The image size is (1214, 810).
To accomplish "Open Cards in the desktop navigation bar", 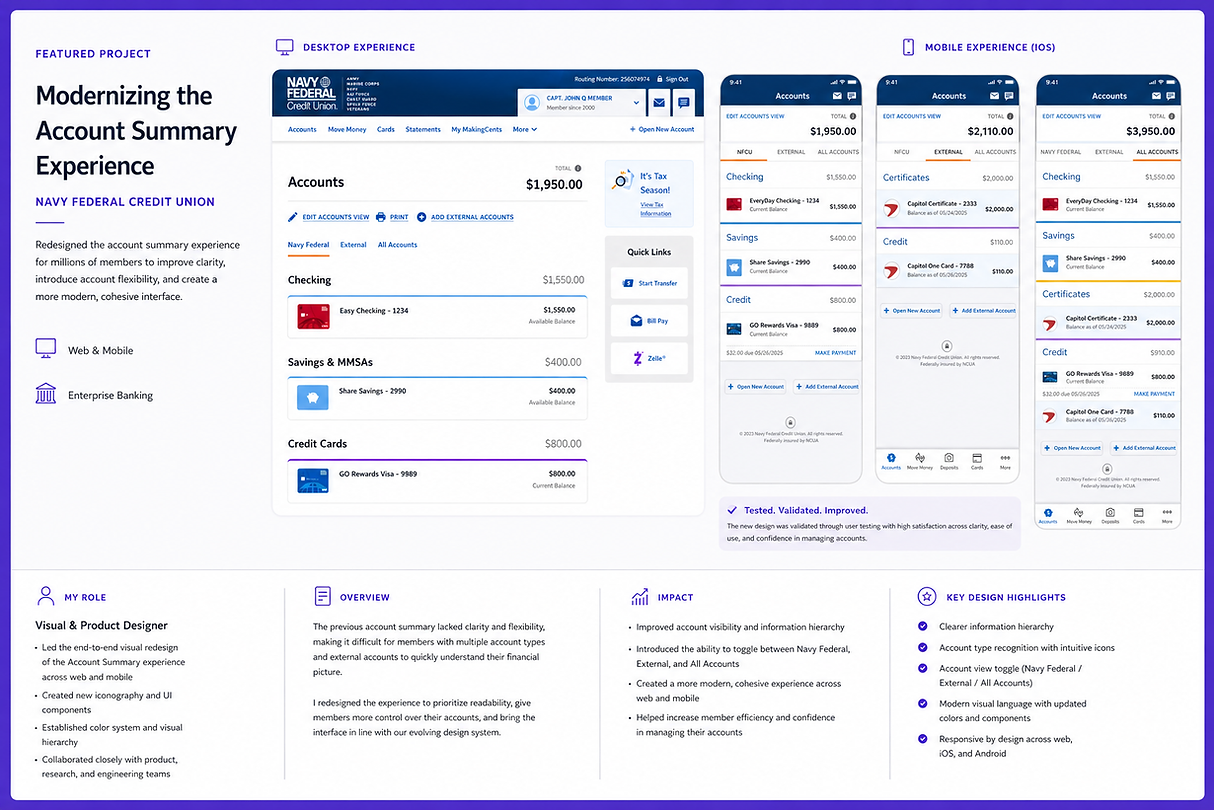I will [x=386, y=129].
